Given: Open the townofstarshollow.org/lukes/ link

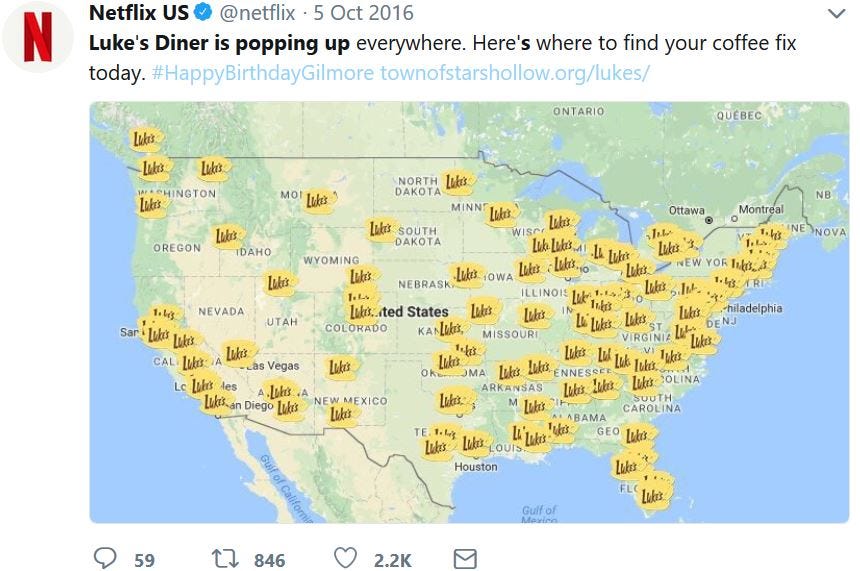Looking at the screenshot, I should pos(515,72).
